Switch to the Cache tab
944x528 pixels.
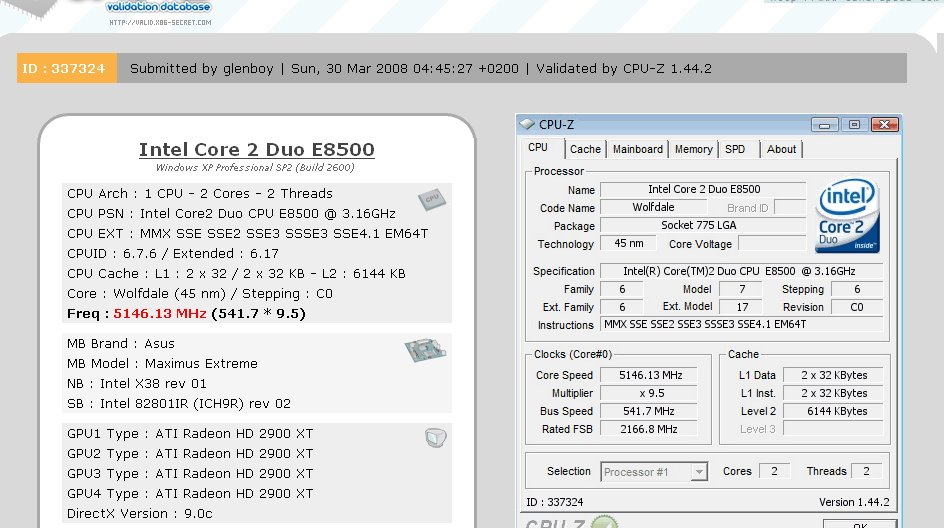click(x=585, y=149)
